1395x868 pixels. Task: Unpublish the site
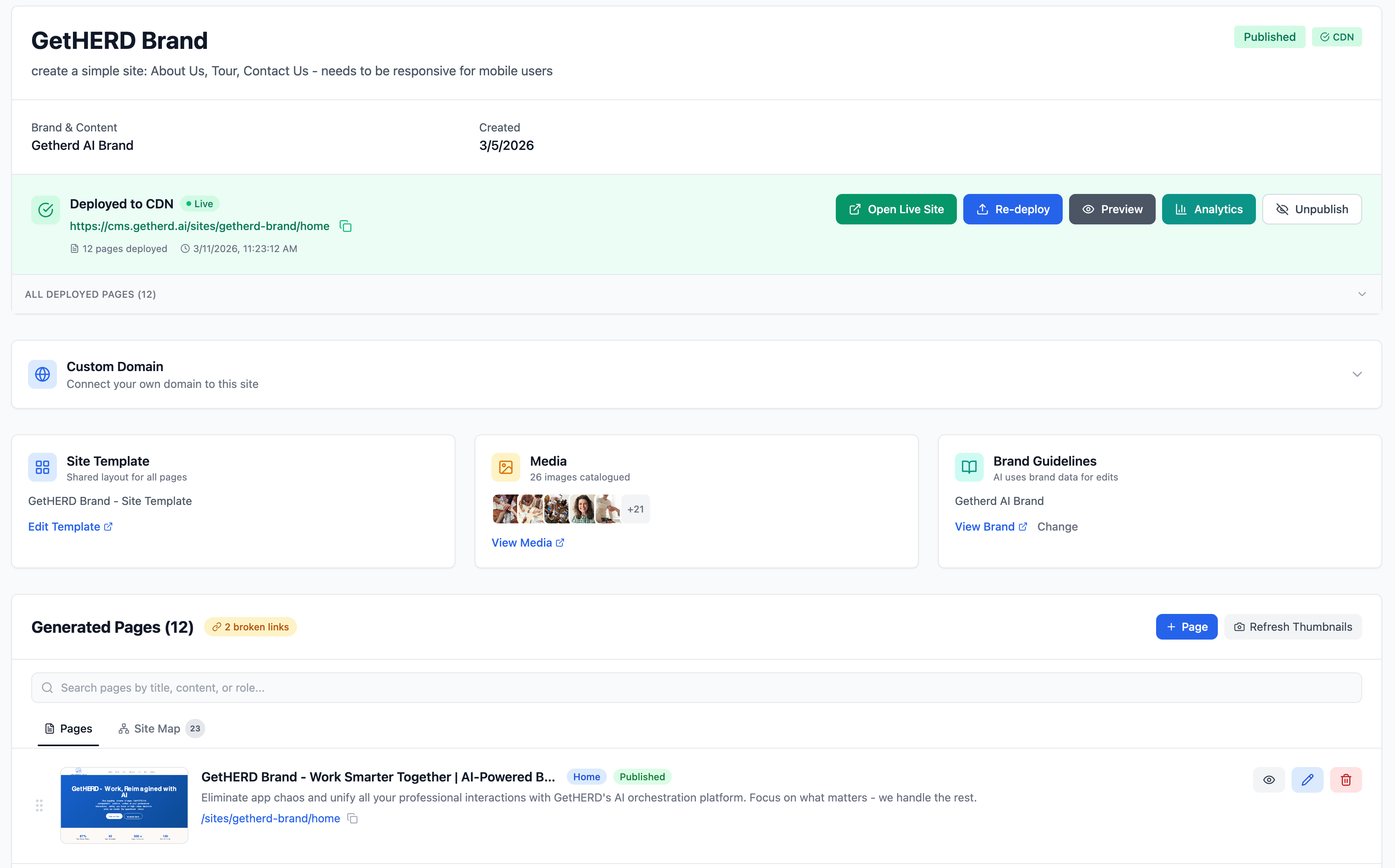click(1312, 210)
